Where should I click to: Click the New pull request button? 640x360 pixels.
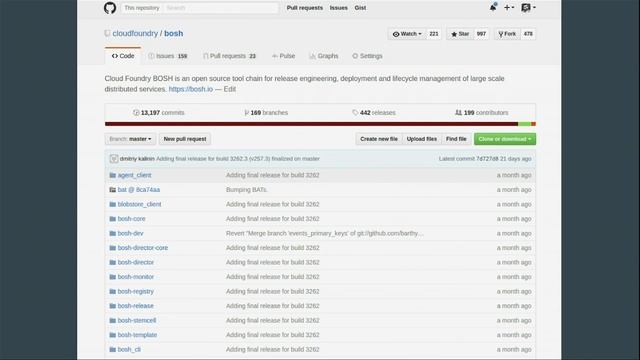coord(185,139)
